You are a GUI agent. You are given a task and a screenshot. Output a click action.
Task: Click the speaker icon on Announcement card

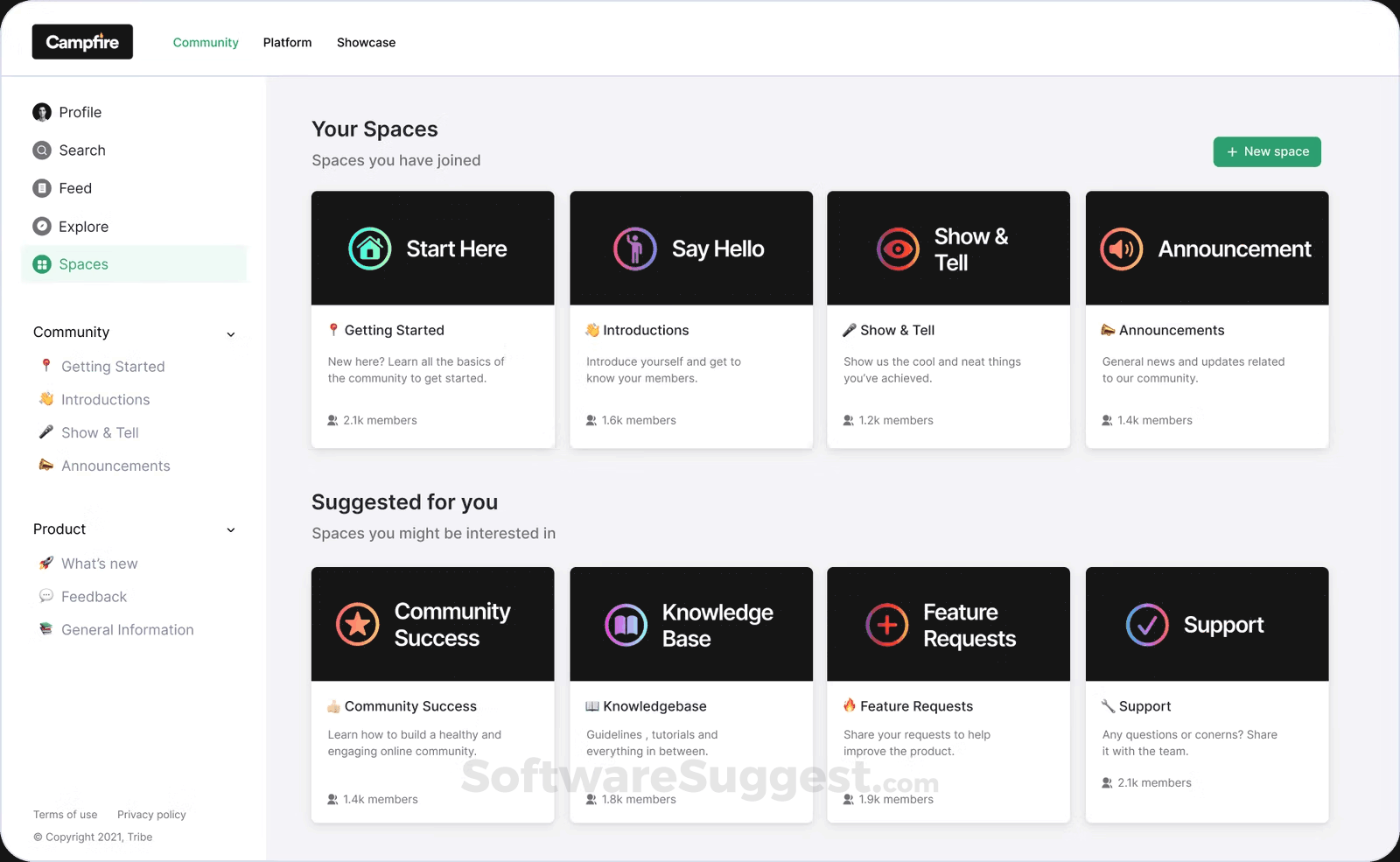coord(1121,249)
